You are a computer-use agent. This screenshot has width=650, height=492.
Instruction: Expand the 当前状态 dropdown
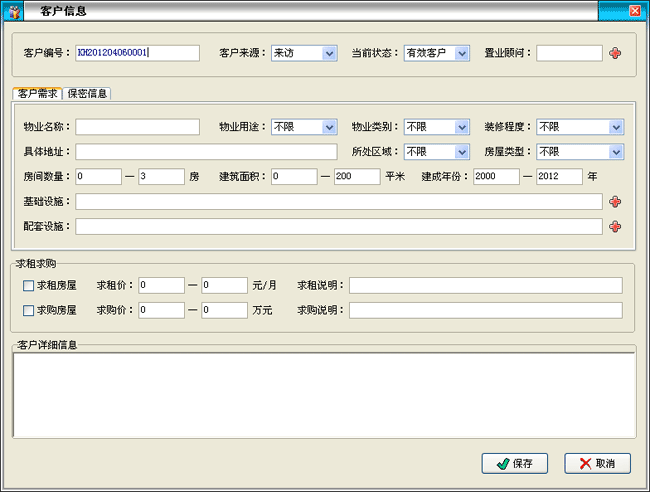click(x=461, y=53)
